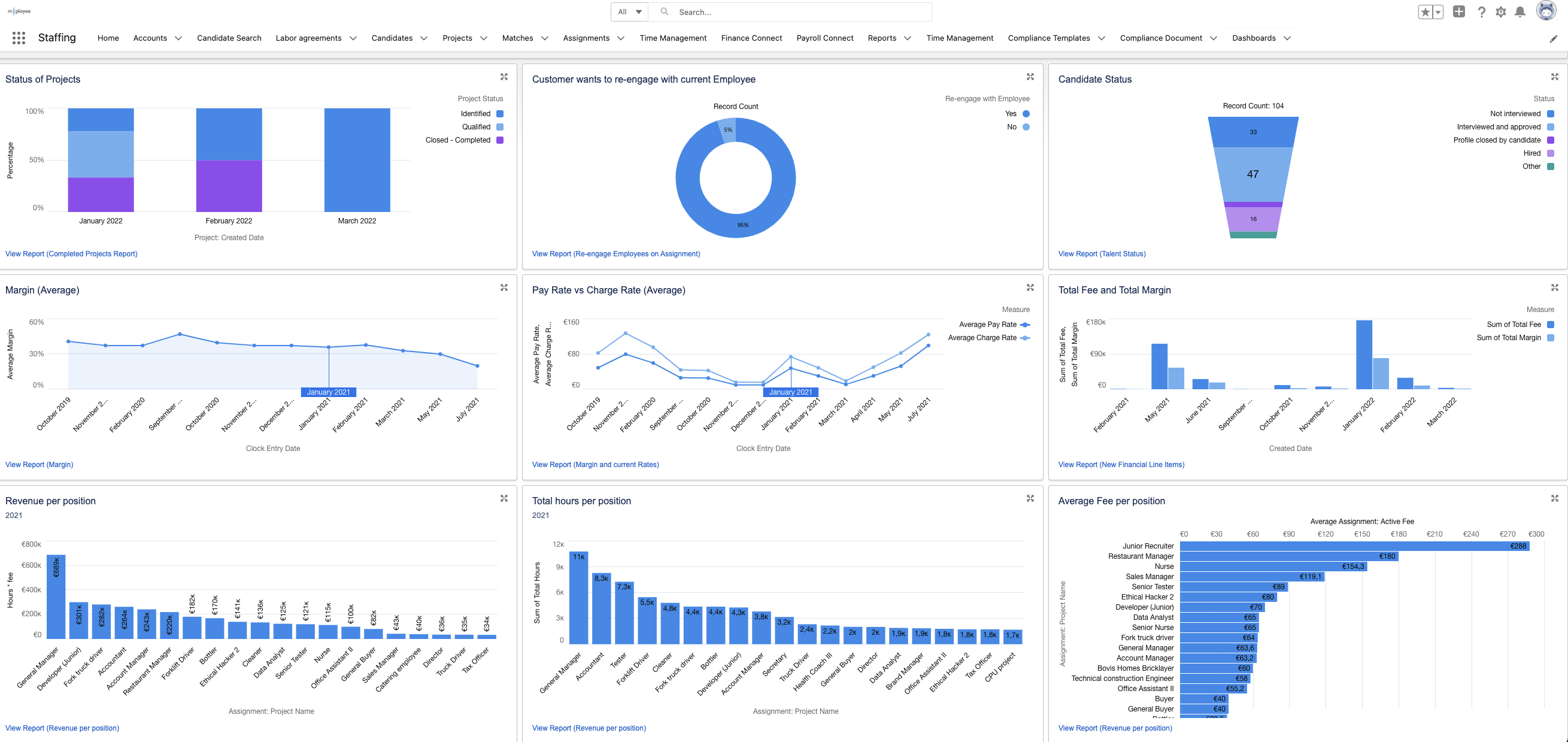
Task: Click the funnel segment labeled 47
Action: pos(1252,175)
